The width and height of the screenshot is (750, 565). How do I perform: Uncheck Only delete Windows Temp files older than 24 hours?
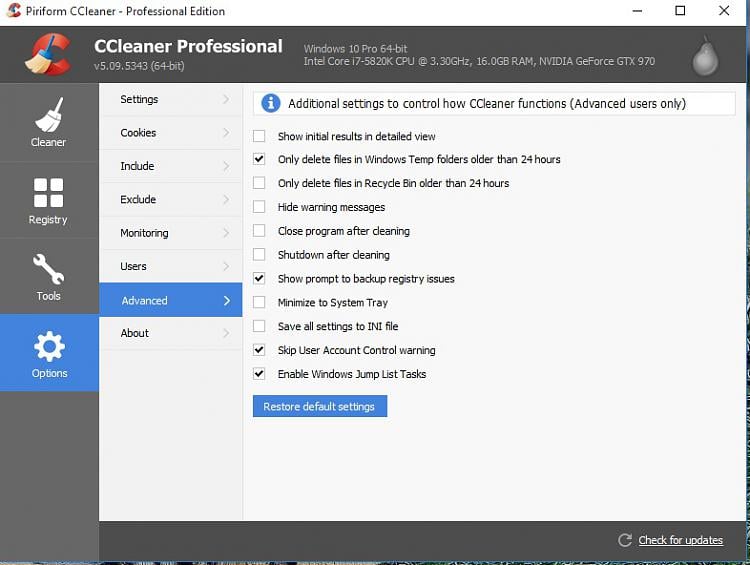click(259, 159)
